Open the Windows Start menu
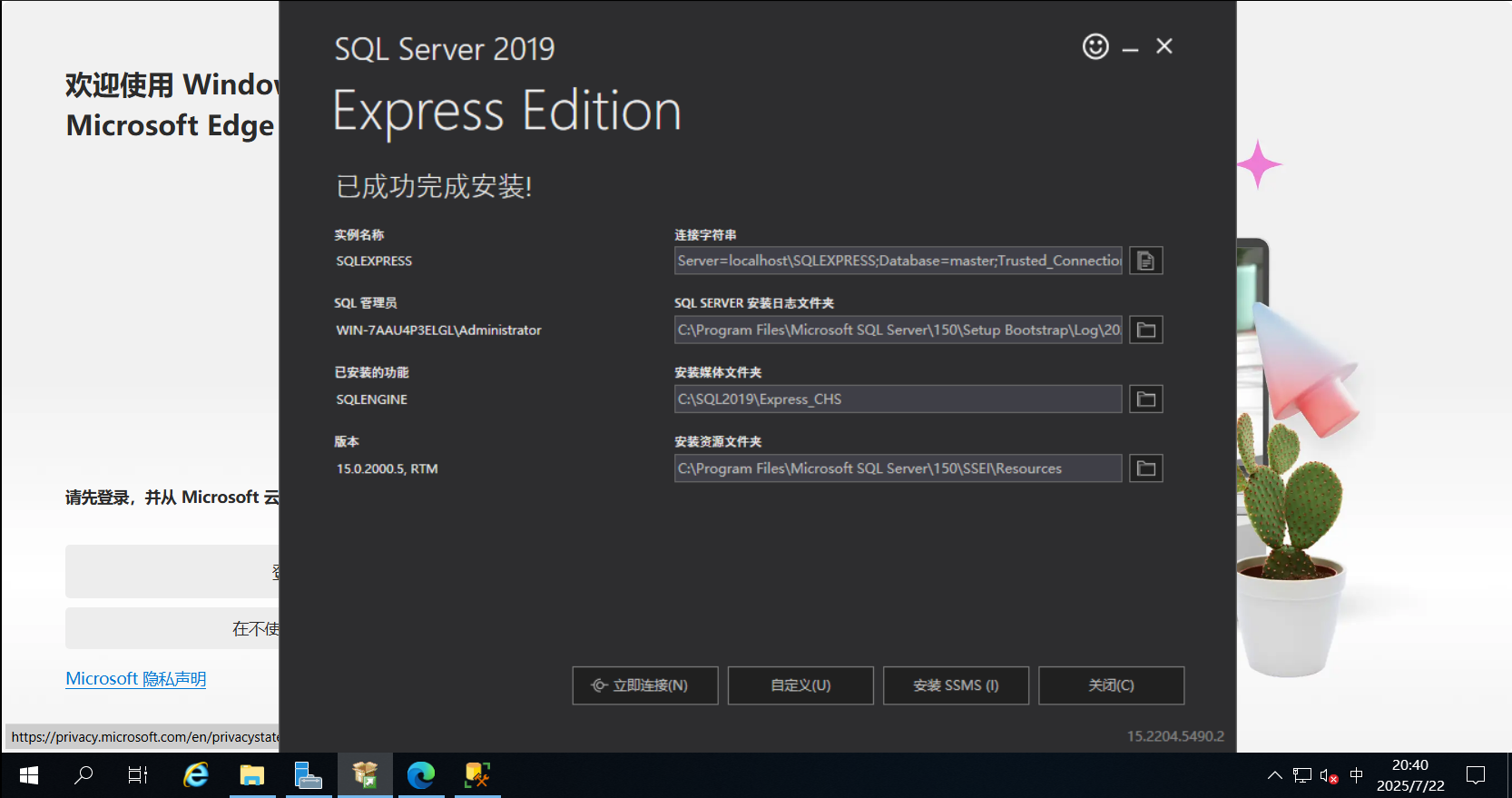Screen dimensions: 1512x798 click(x=28, y=775)
